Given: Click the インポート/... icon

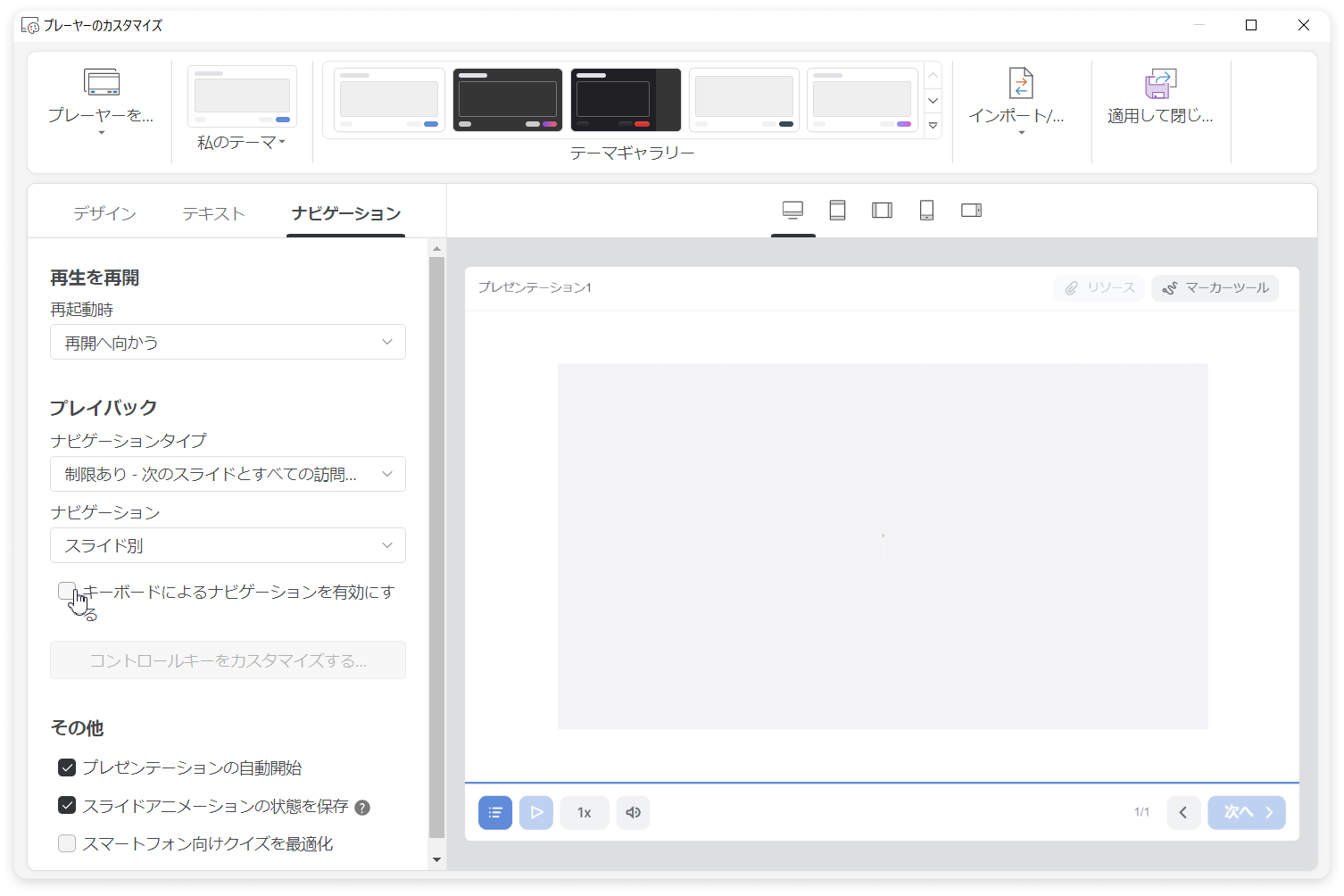Looking at the screenshot, I should pyautogui.click(x=1021, y=83).
